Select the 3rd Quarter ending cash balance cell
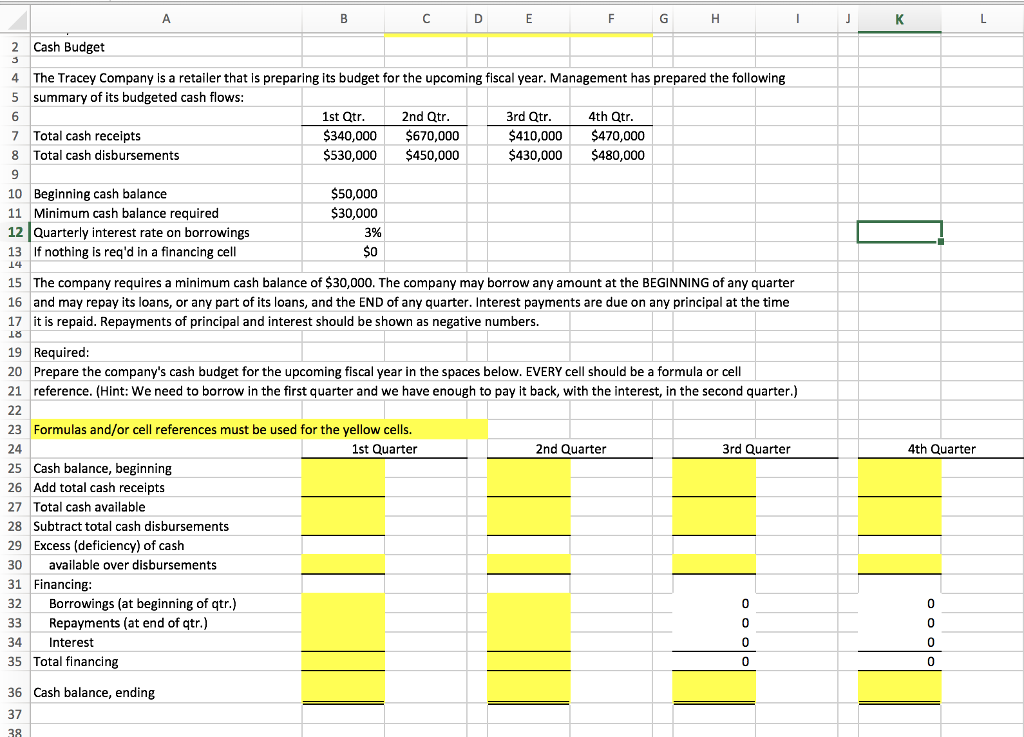The height and width of the screenshot is (737, 1024). click(x=714, y=686)
